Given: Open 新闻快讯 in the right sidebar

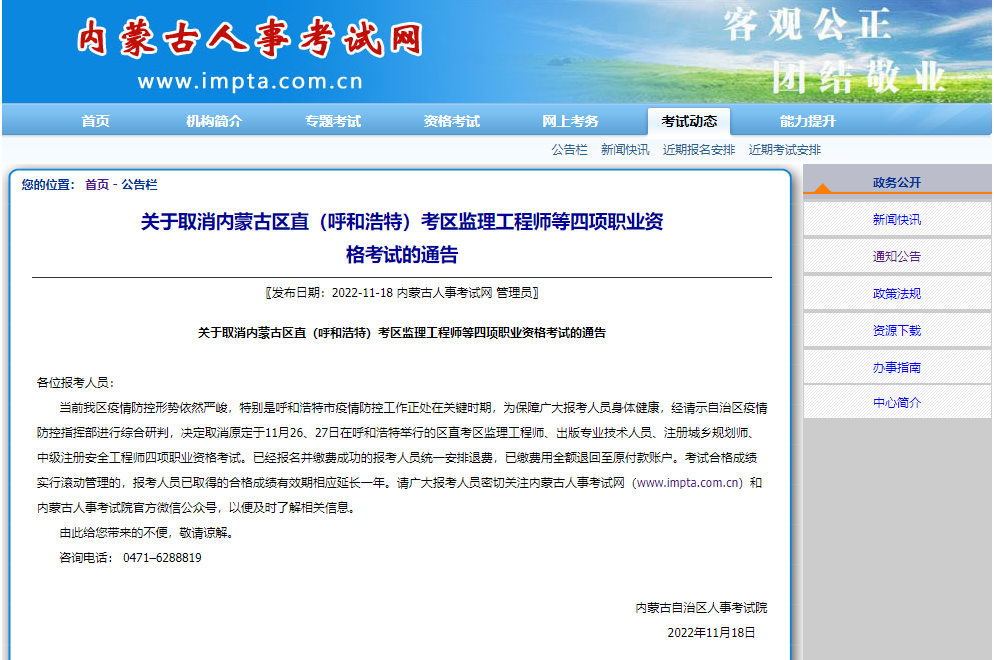Looking at the screenshot, I should pos(896,220).
